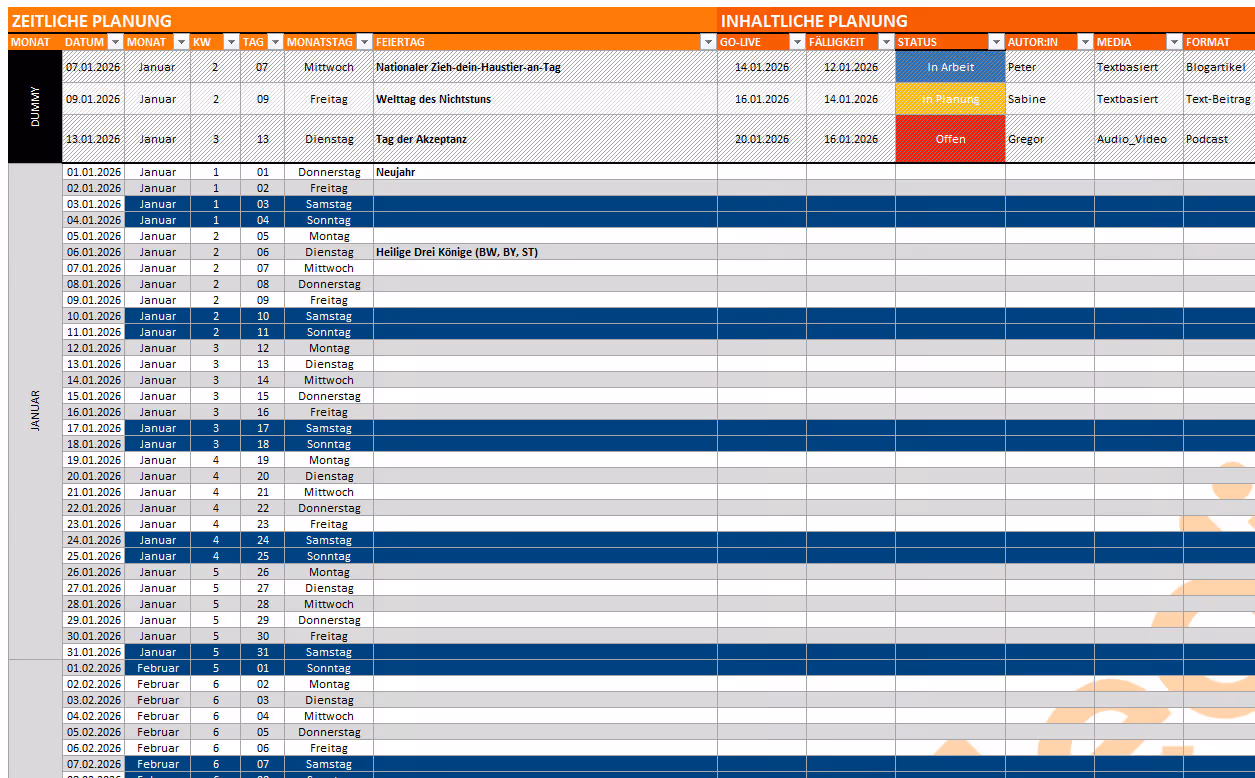This screenshot has width=1255, height=778.
Task: Select date cell 31.01.2026
Action: [x=93, y=652]
